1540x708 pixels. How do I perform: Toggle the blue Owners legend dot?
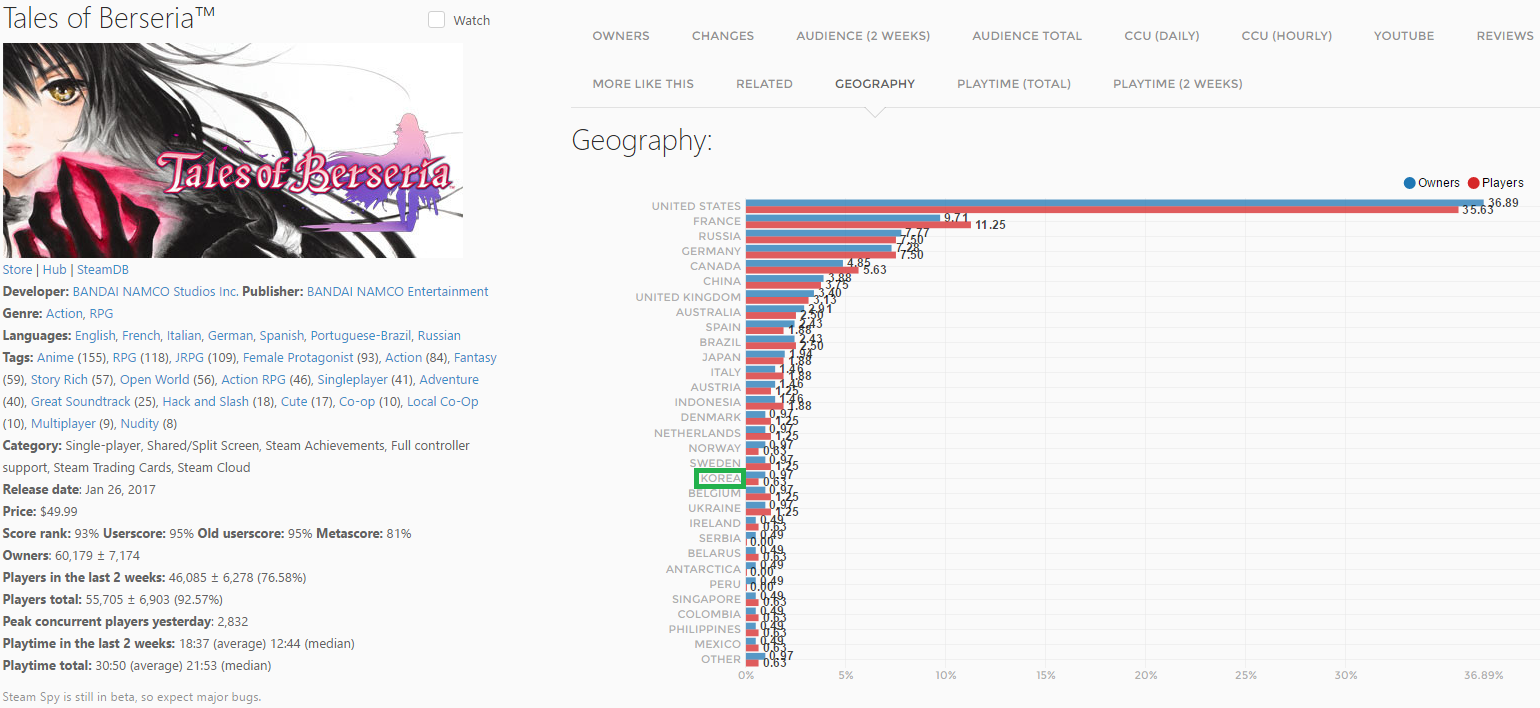[1410, 183]
